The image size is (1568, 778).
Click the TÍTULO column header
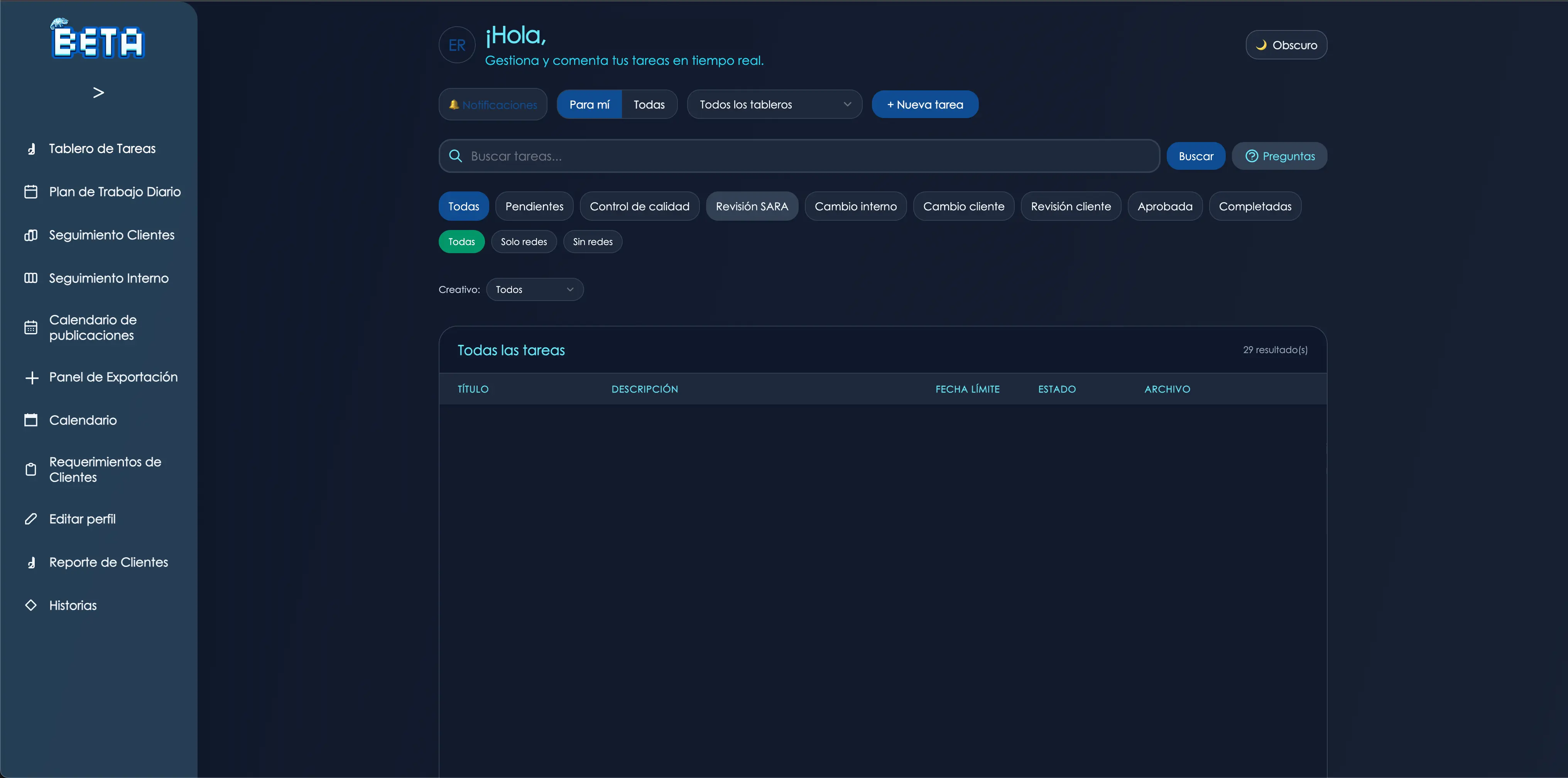[x=473, y=390]
